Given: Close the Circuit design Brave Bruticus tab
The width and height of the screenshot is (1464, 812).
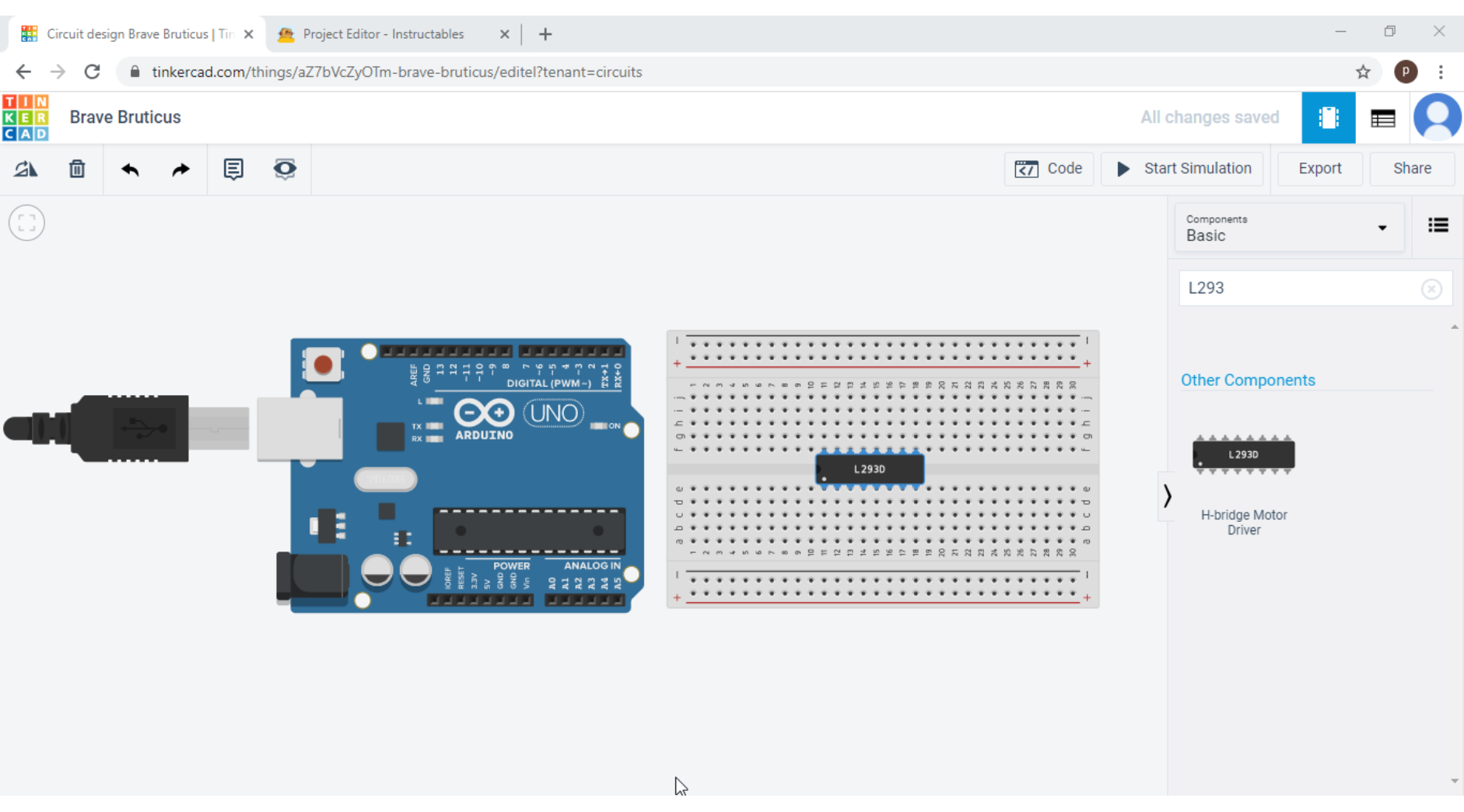Looking at the screenshot, I should point(248,34).
